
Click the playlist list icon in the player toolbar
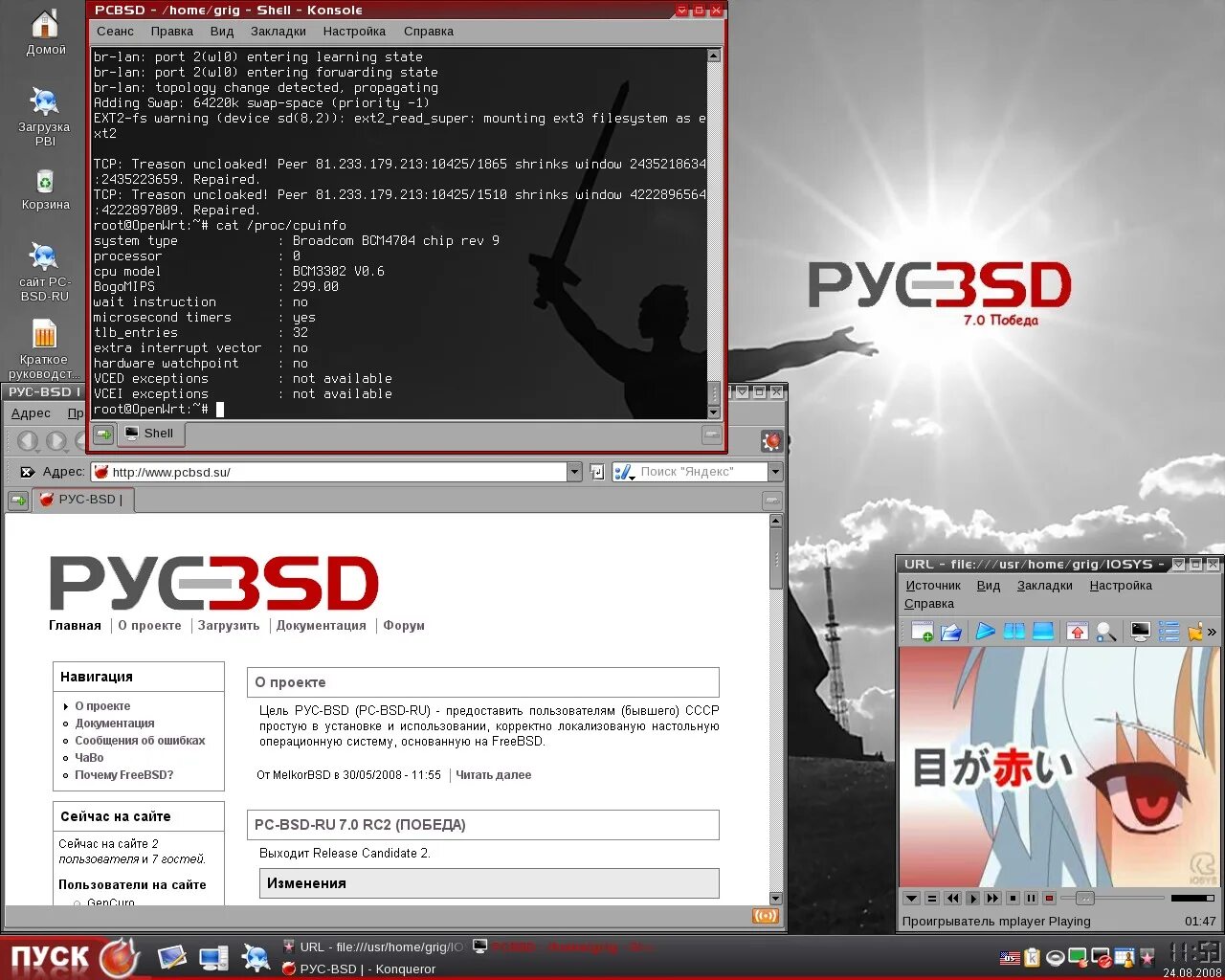1169,632
